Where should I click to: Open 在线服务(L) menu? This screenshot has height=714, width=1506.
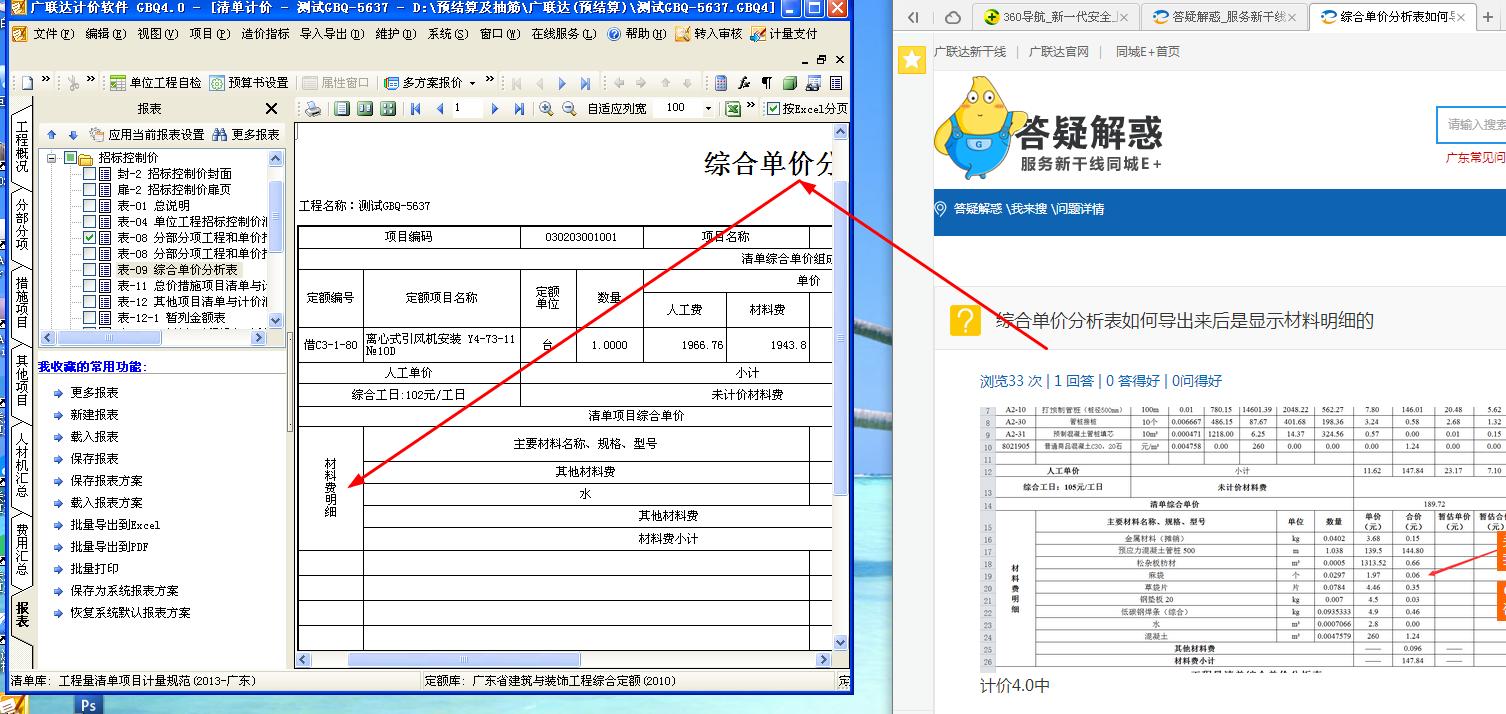[x=563, y=33]
